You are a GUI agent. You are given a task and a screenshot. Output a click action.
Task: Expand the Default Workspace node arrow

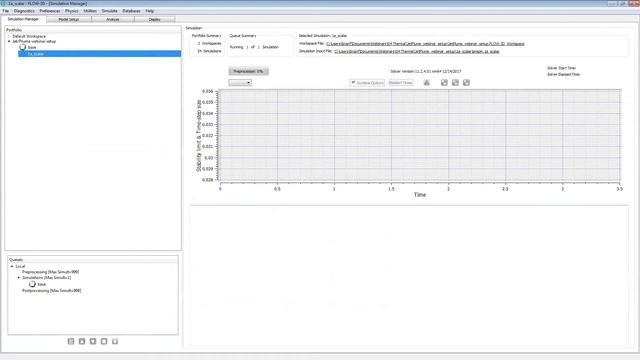[x=9, y=36]
